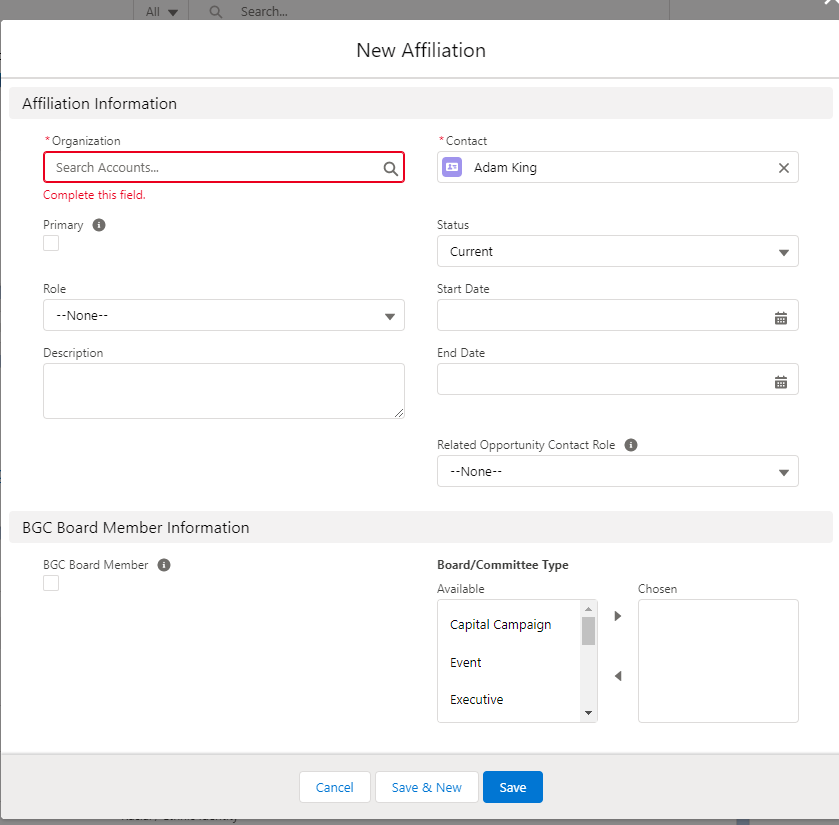Screen dimensions: 839x825
Task: Open the All search scope selector
Action: pyautogui.click(x=160, y=11)
